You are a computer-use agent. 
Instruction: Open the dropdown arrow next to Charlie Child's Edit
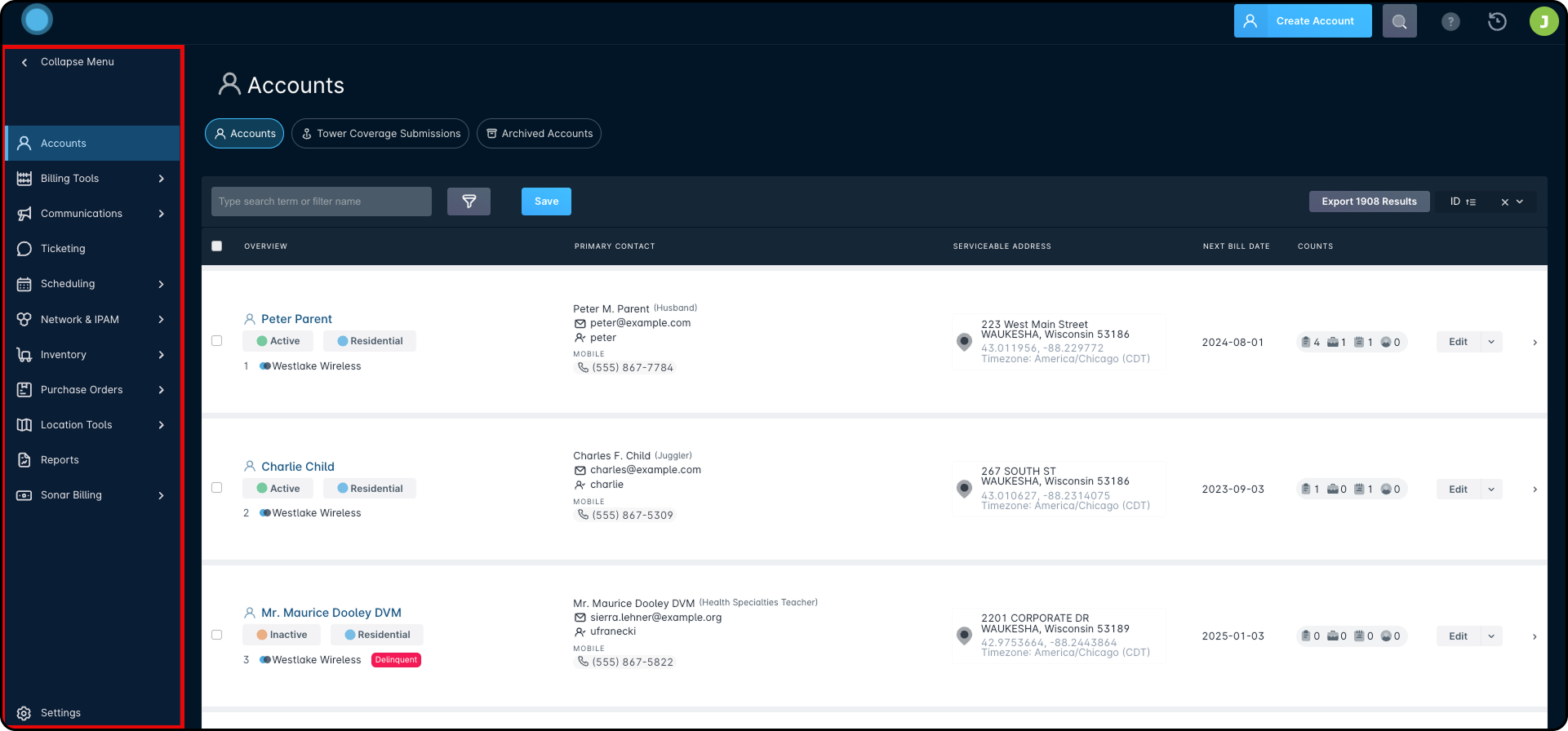coord(1491,490)
